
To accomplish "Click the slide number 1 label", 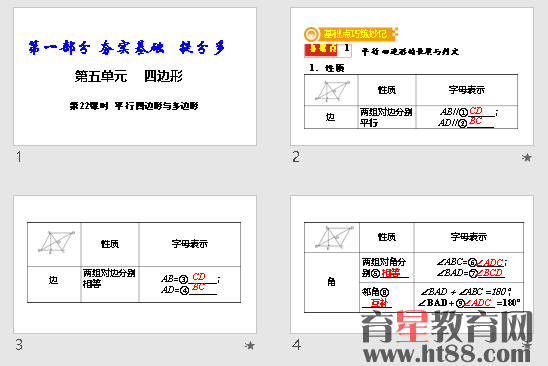I will [19, 157].
